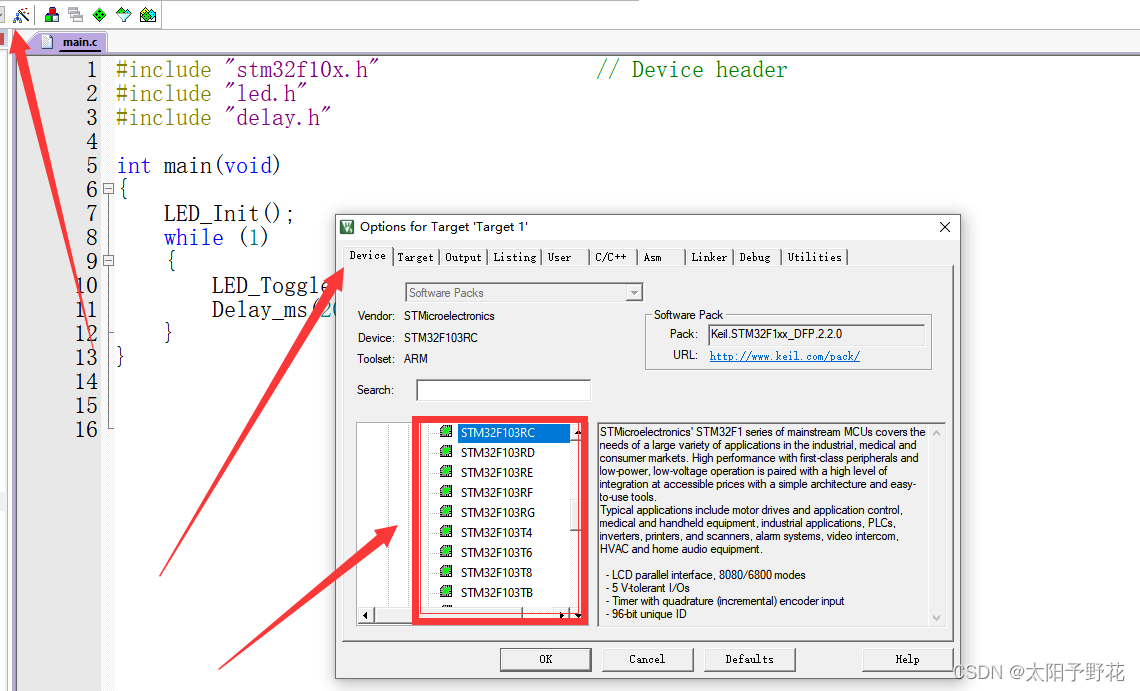Open the Debug tab

(755, 257)
